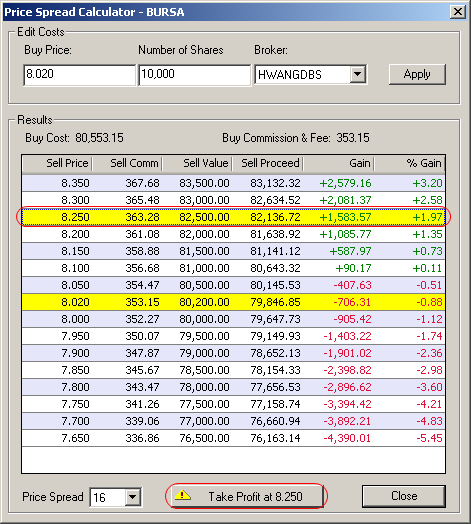
Task: Click the Take Profit at 8.250 button
Action: point(247,496)
